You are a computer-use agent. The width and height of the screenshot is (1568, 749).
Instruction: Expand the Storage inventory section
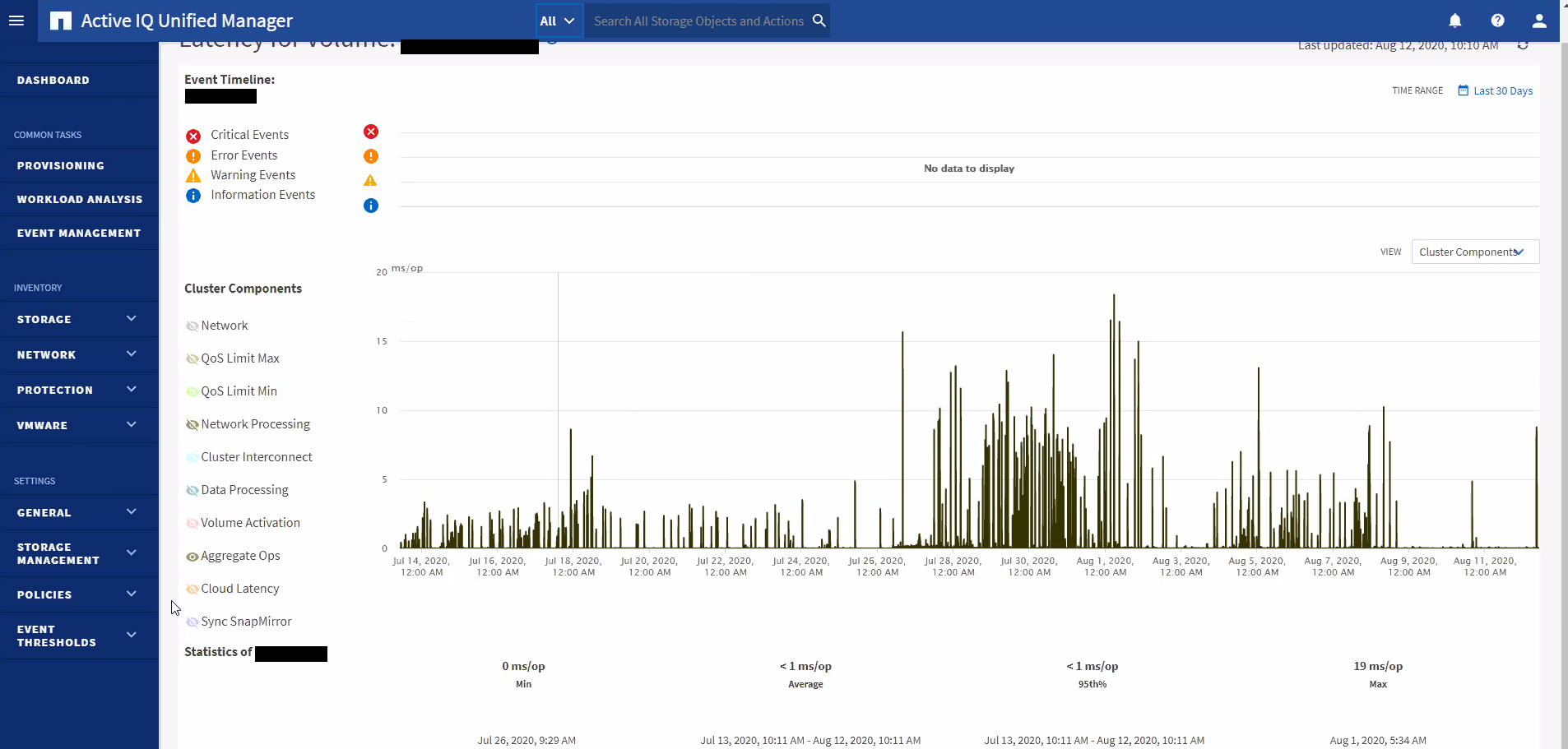(79, 319)
